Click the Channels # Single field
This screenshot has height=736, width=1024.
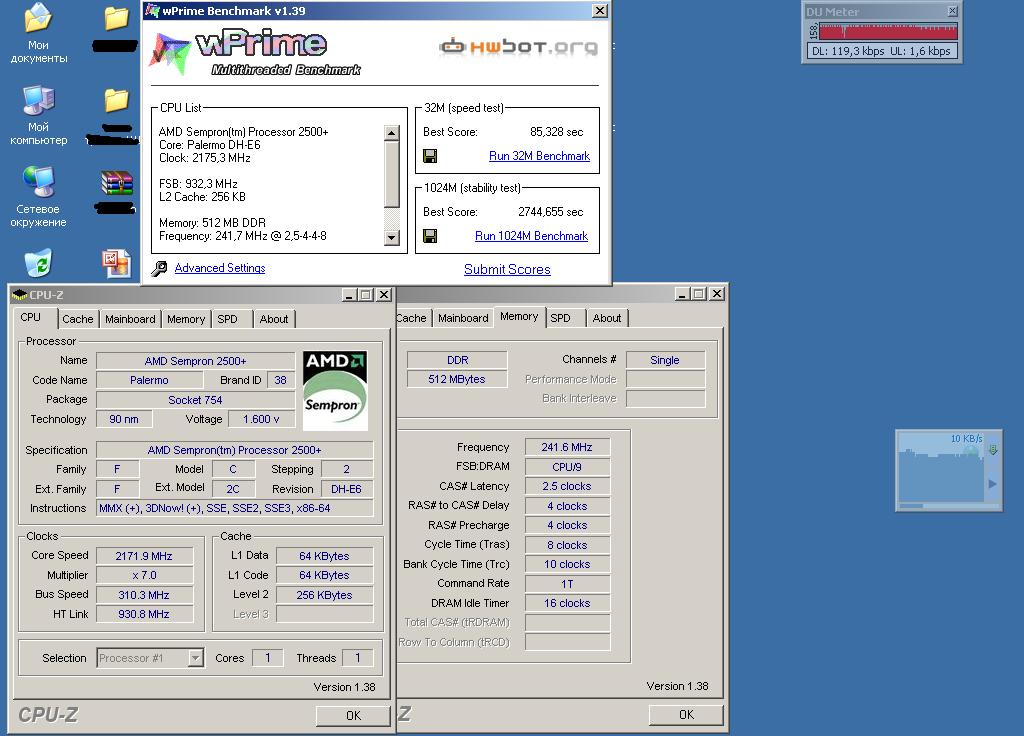[665, 360]
